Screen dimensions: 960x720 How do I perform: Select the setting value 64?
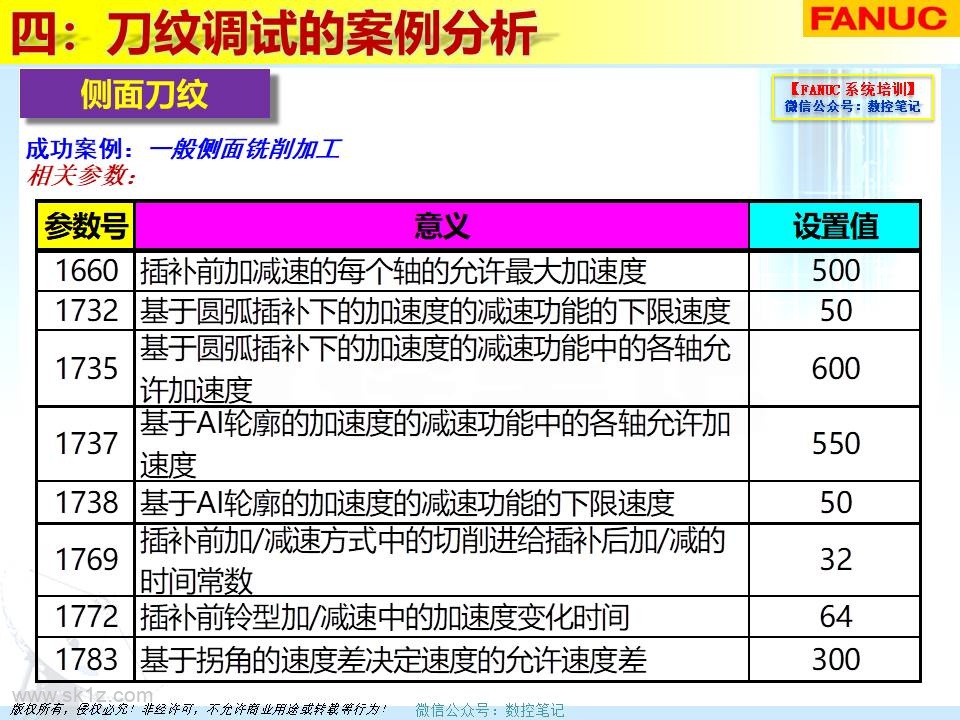point(836,617)
